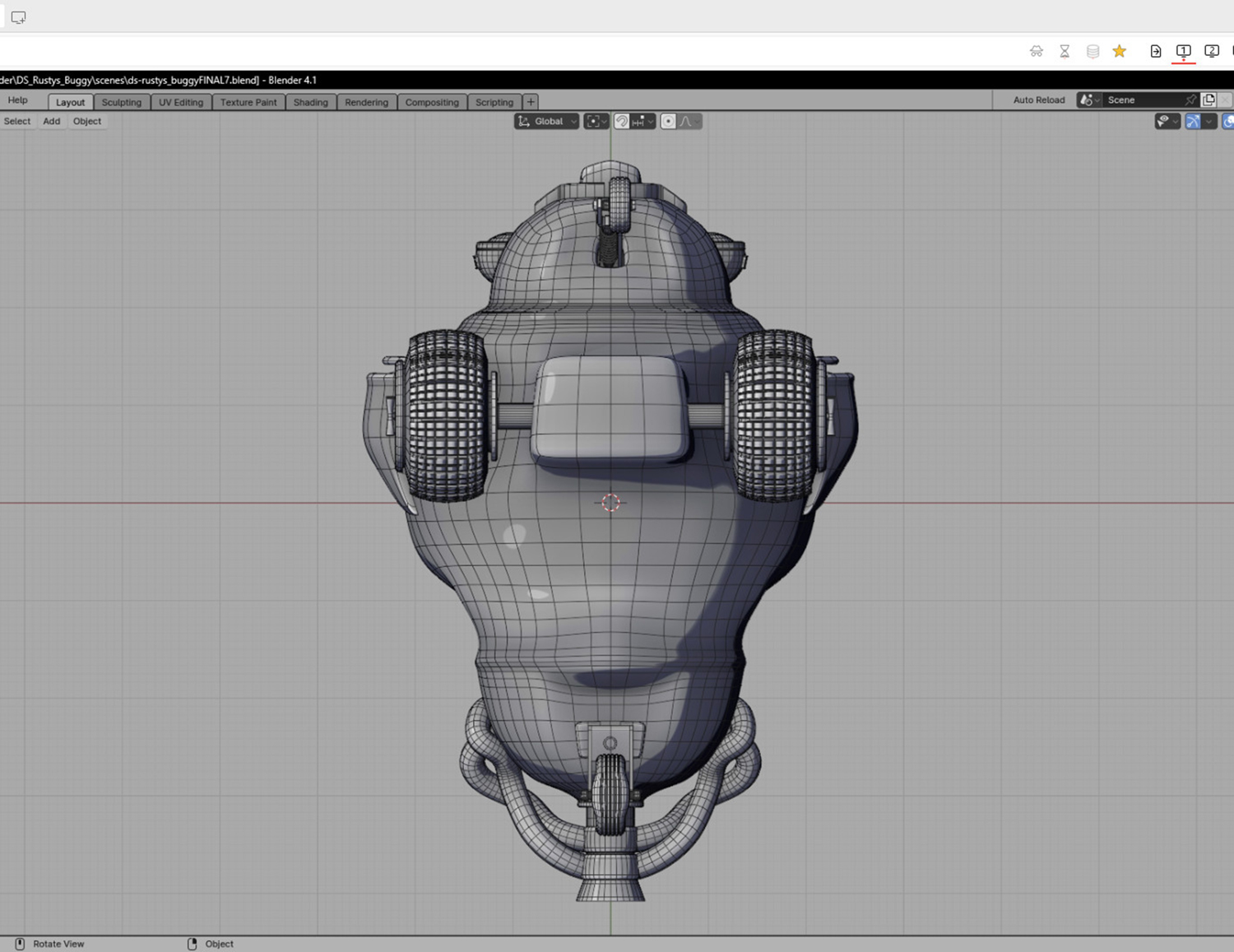
Task: Click the pin scene icon
Action: (x=1190, y=100)
